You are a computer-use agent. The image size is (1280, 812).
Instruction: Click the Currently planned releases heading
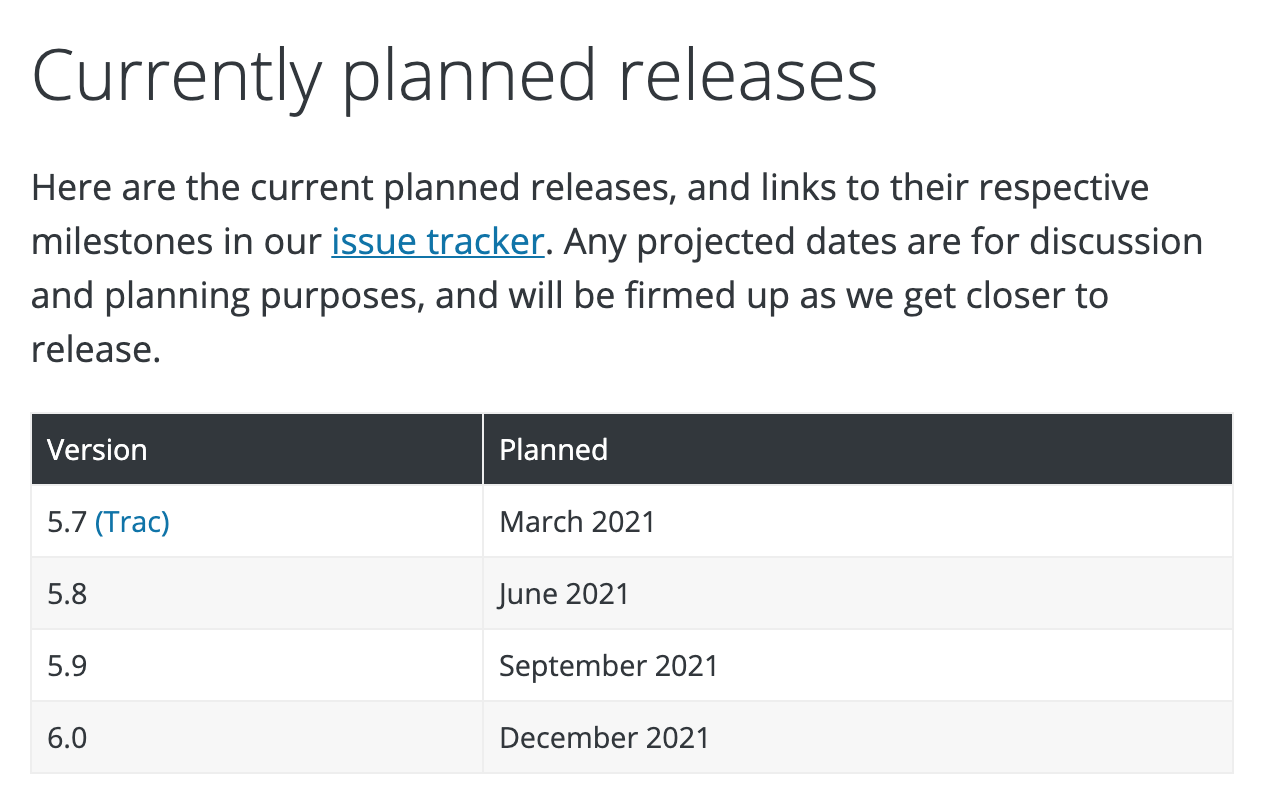coord(455,76)
